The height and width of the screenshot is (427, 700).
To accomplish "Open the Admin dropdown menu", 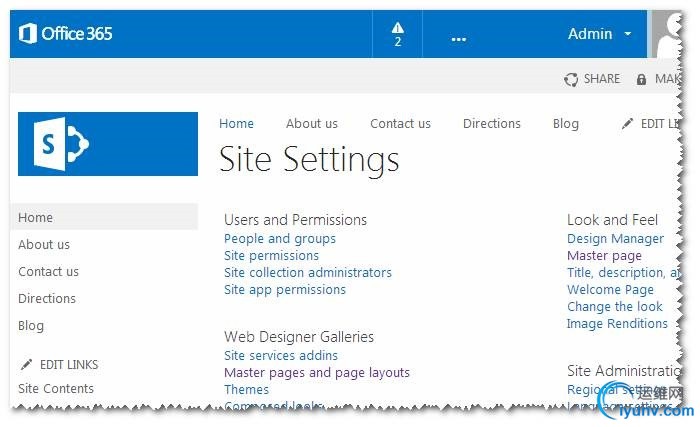I will pyautogui.click(x=599, y=34).
